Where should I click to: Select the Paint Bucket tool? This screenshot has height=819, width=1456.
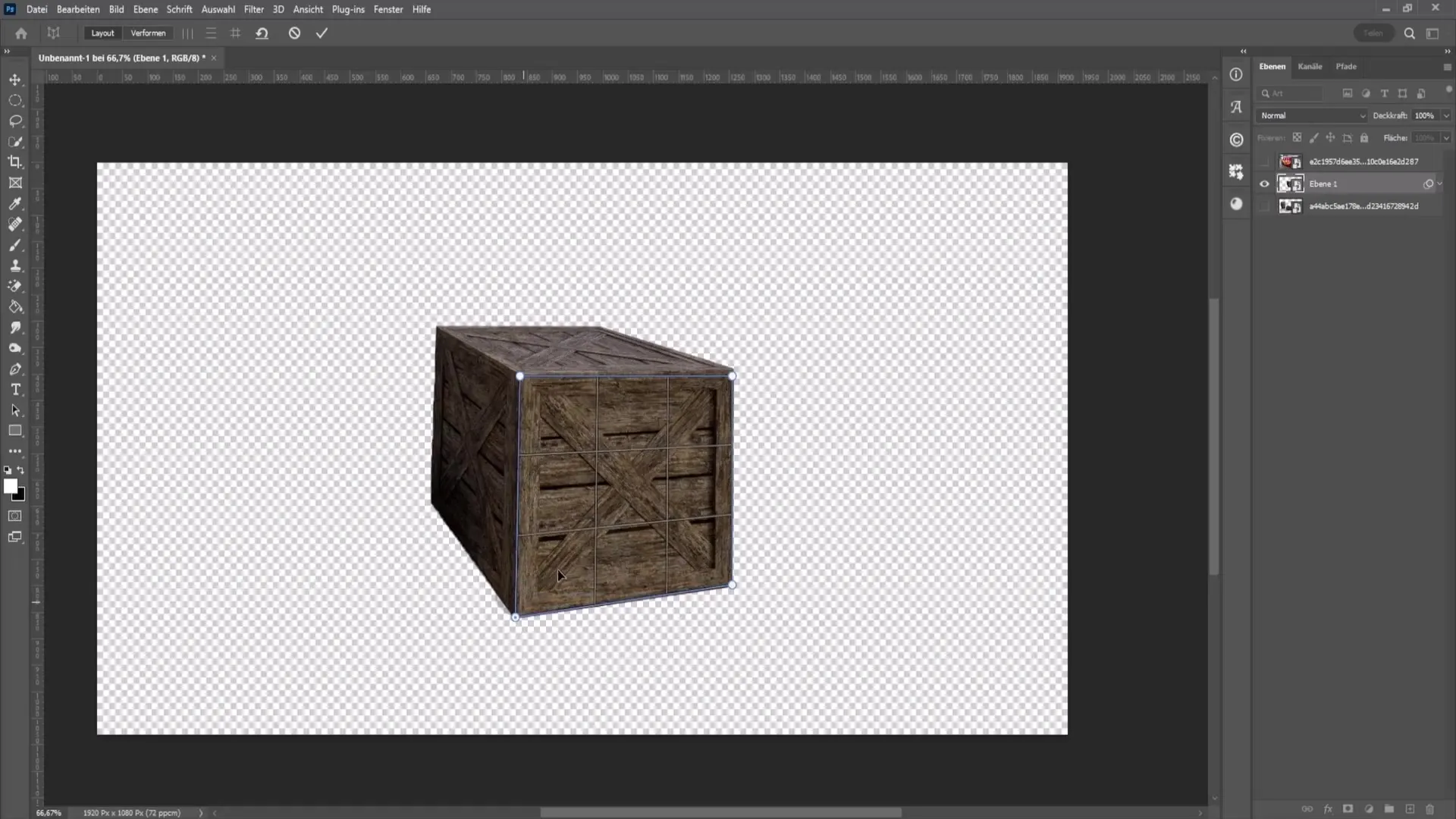pyautogui.click(x=15, y=307)
